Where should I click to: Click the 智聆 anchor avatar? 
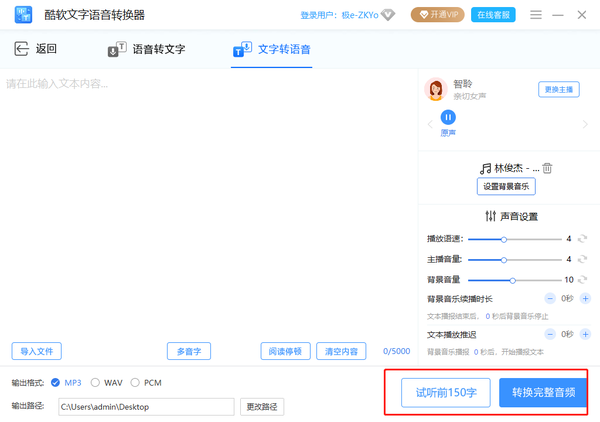[x=436, y=90]
